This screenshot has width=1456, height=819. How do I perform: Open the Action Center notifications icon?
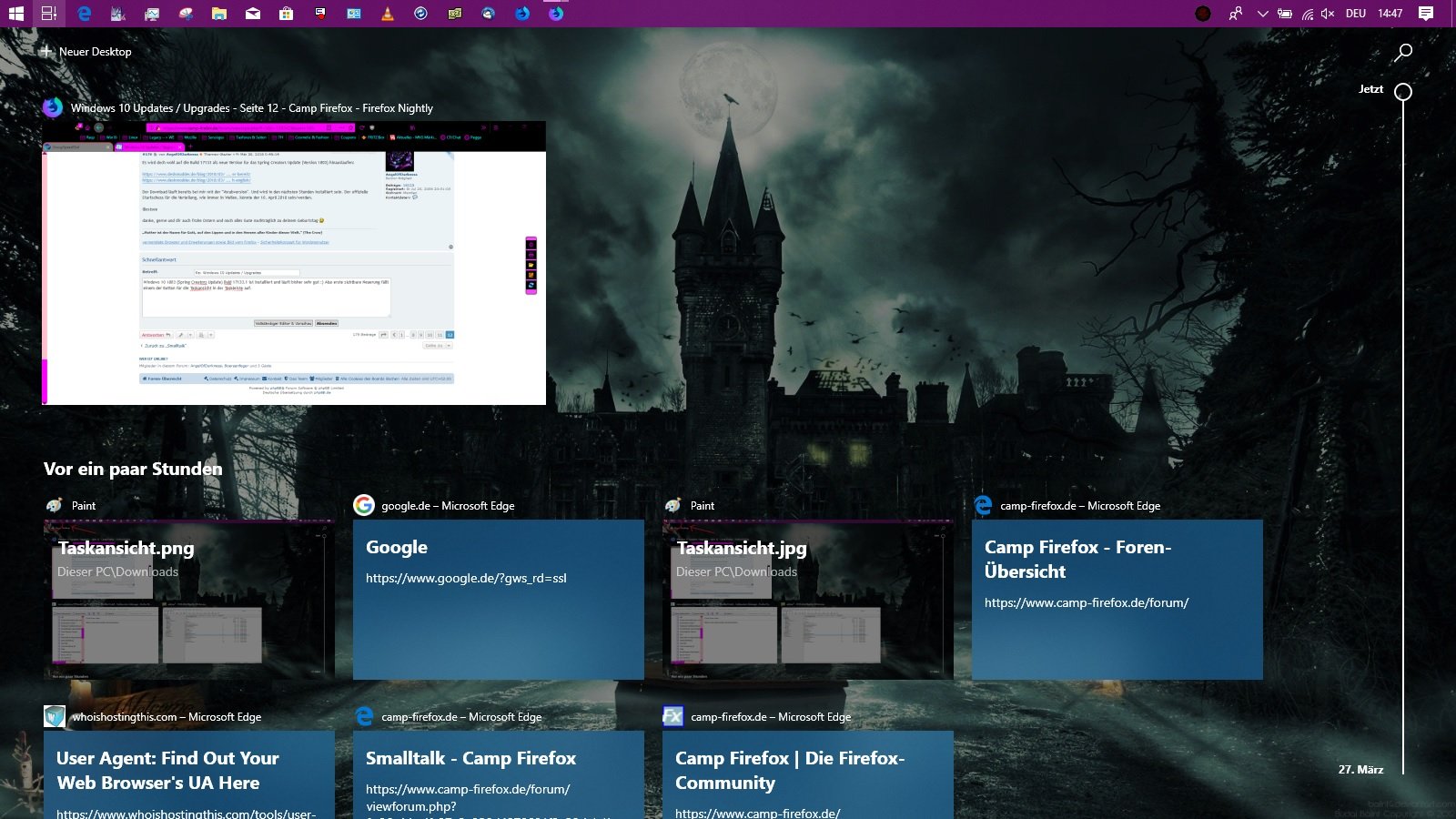coord(1426,14)
